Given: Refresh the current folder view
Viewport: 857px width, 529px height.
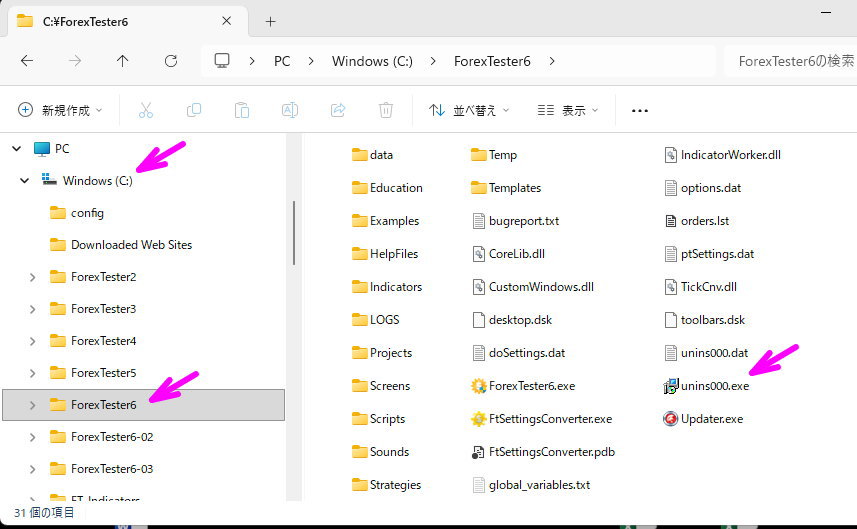Looking at the screenshot, I should [171, 61].
